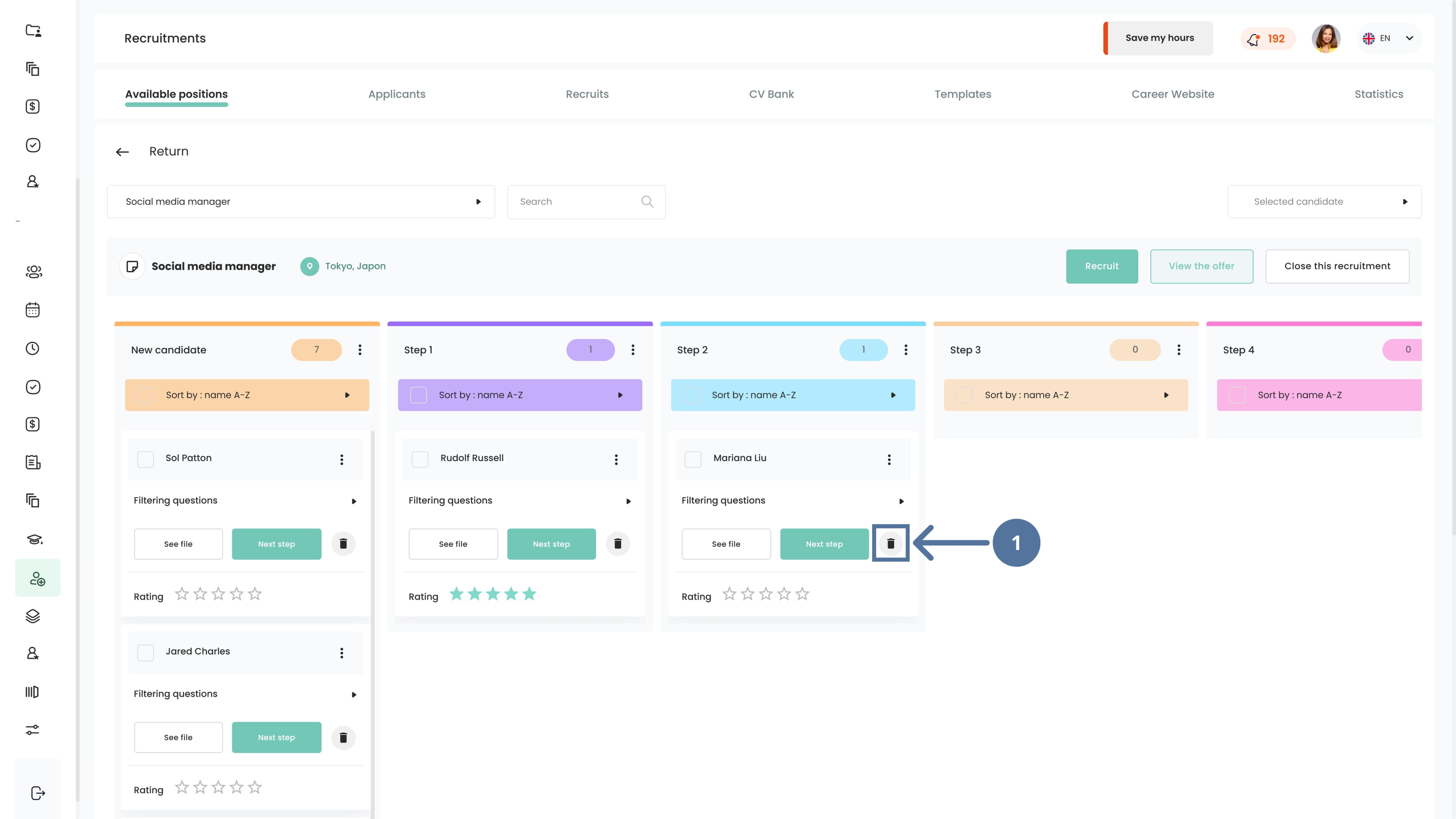Open sort dropdown arrow in Step 2 column
Screen dimensions: 1456x819
(x=894, y=395)
